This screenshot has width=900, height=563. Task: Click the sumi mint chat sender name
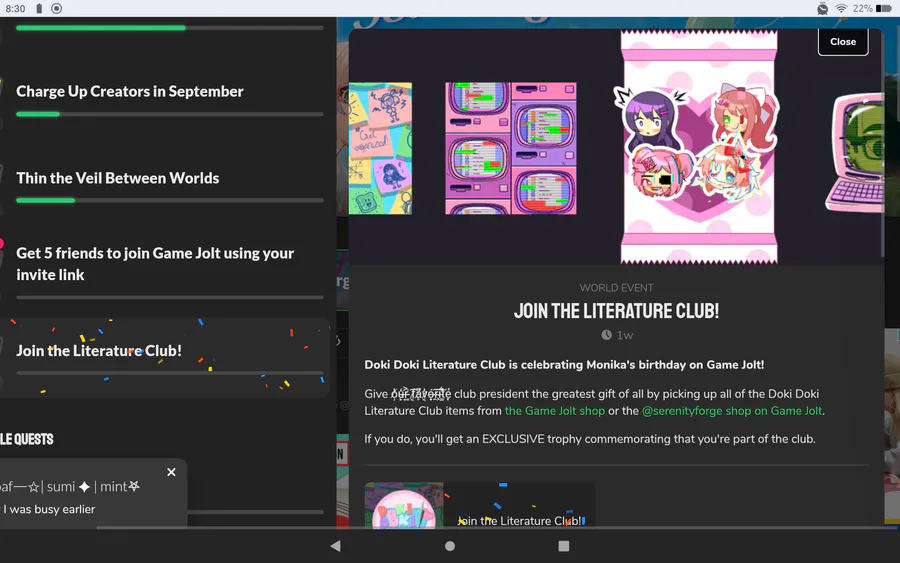pyautogui.click(x=70, y=487)
